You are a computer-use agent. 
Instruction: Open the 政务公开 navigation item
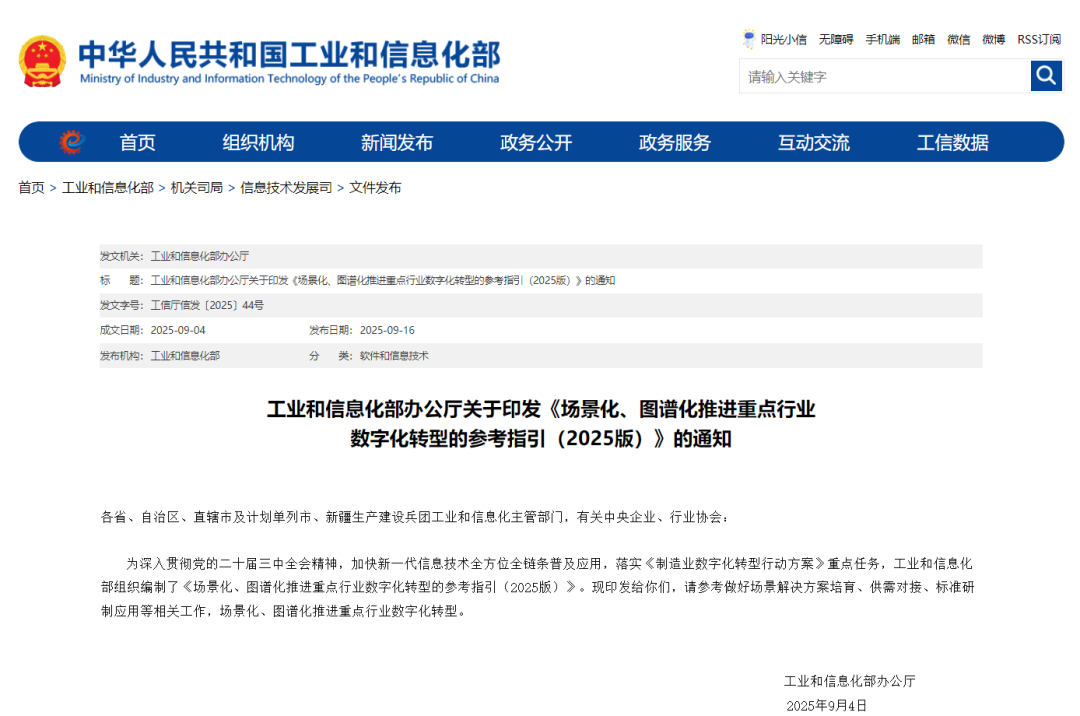[536, 143]
